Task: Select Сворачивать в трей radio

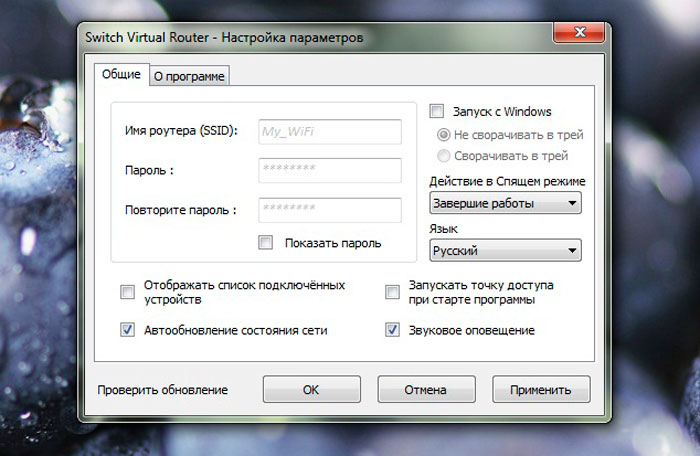Action: tap(443, 156)
